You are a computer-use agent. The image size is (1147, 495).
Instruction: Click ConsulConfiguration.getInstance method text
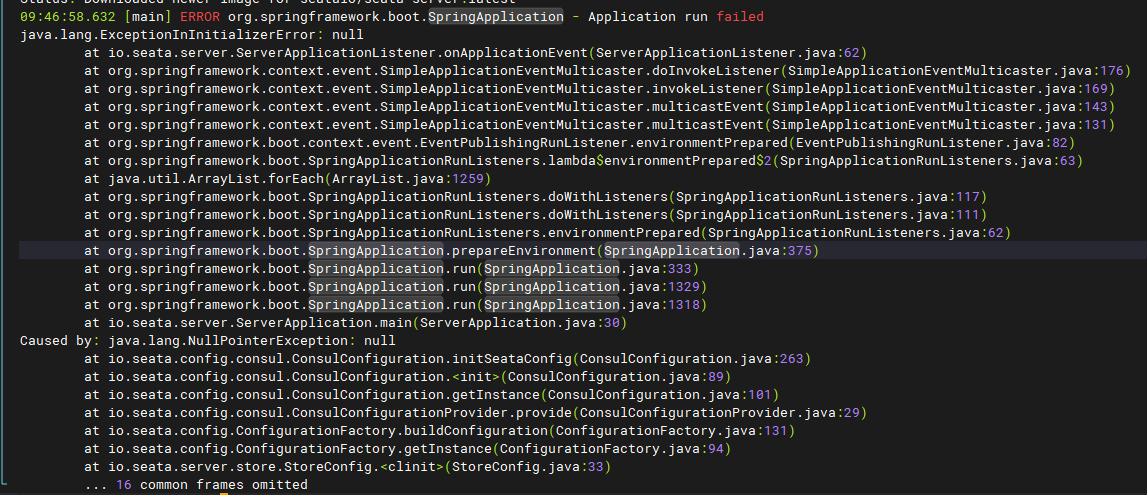415,394
